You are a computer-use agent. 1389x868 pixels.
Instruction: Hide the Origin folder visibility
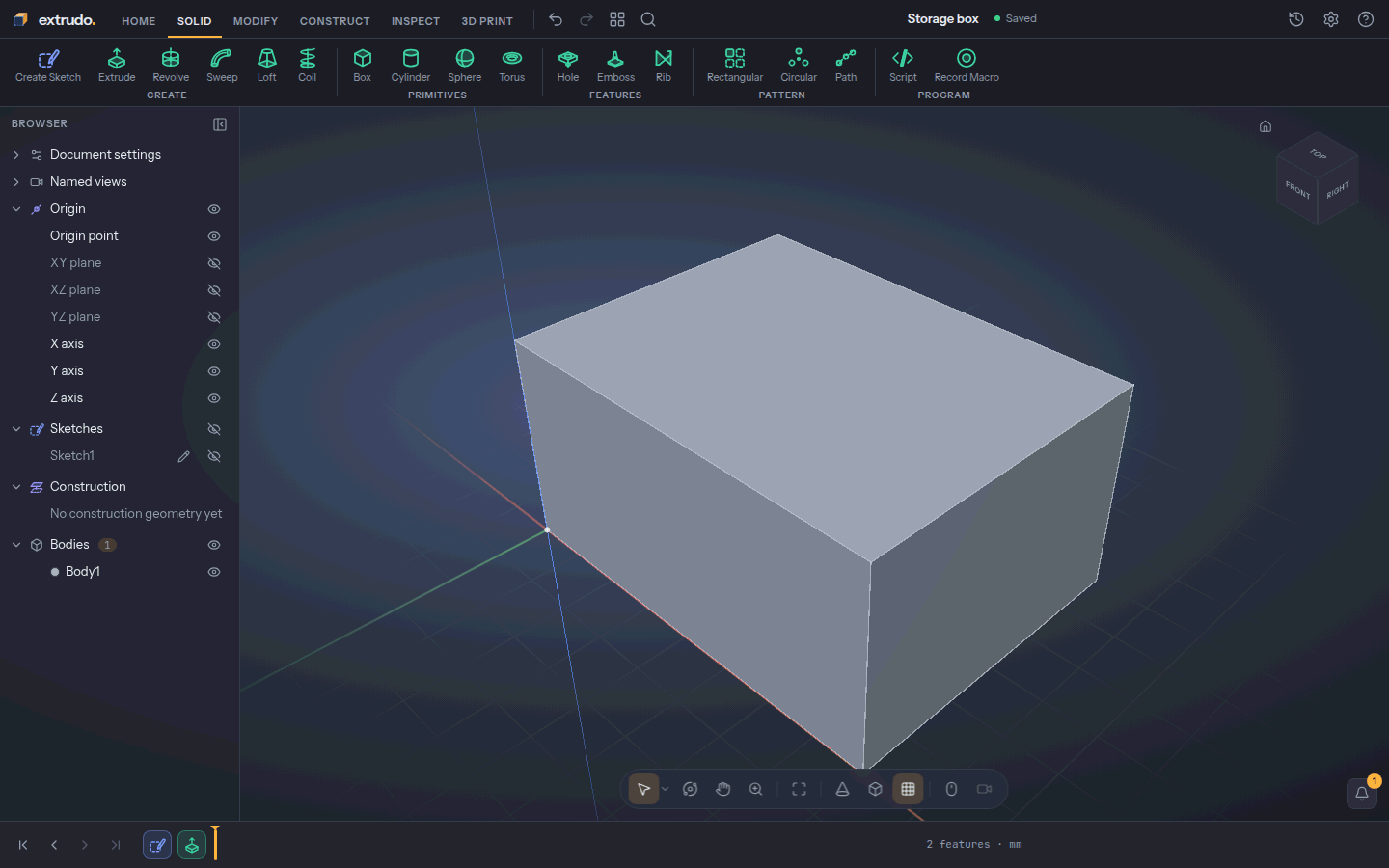pos(214,209)
